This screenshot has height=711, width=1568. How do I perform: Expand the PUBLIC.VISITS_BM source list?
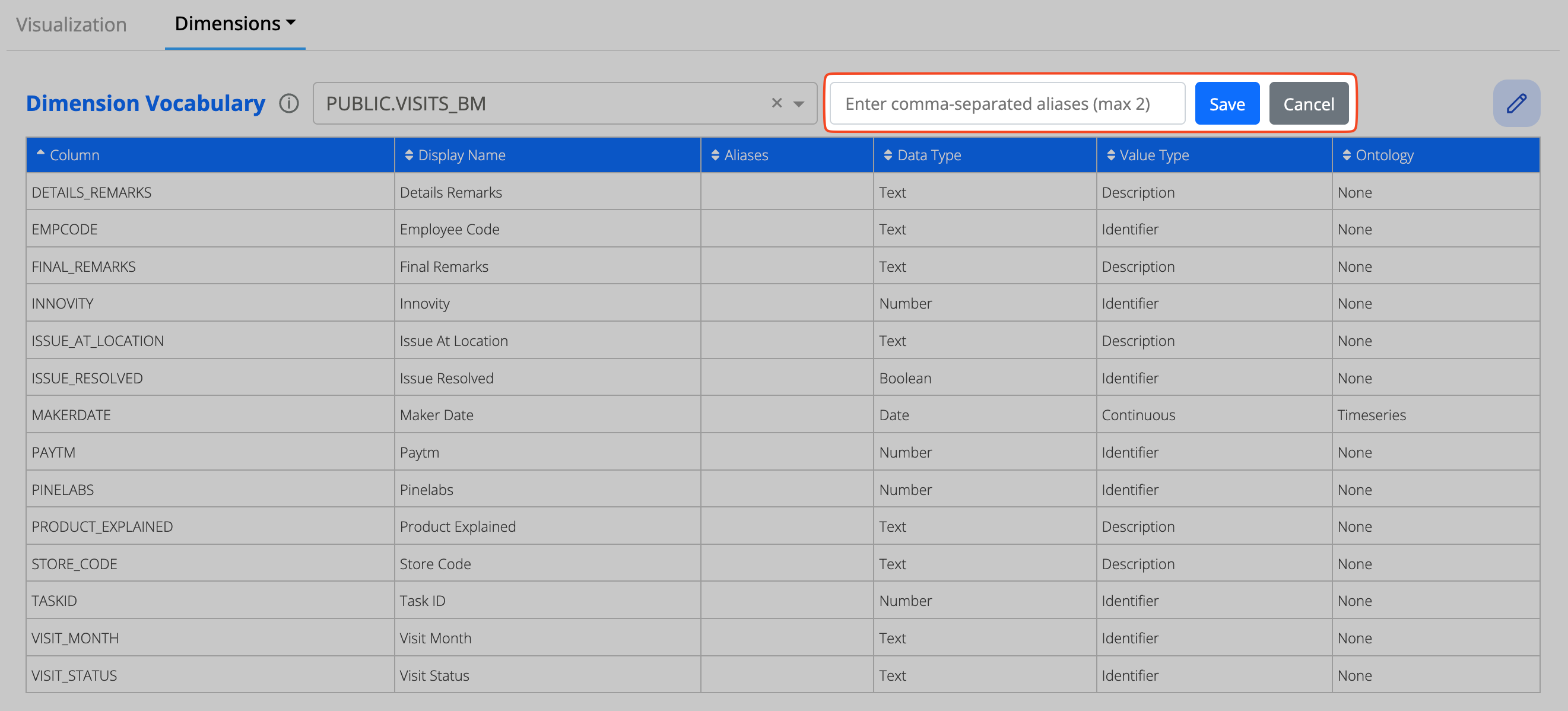[799, 103]
